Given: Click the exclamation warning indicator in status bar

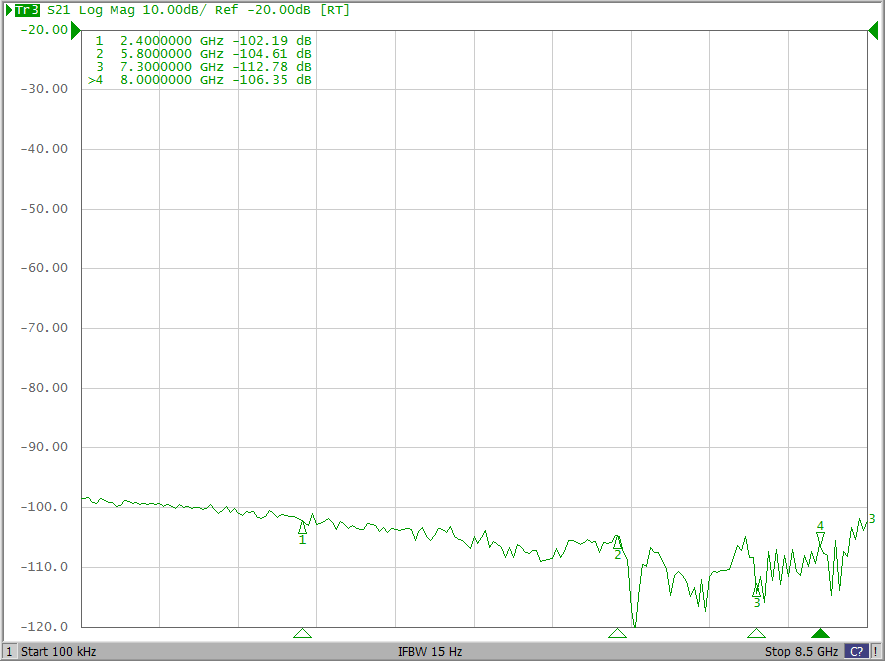Looking at the screenshot, I should (876, 651).
